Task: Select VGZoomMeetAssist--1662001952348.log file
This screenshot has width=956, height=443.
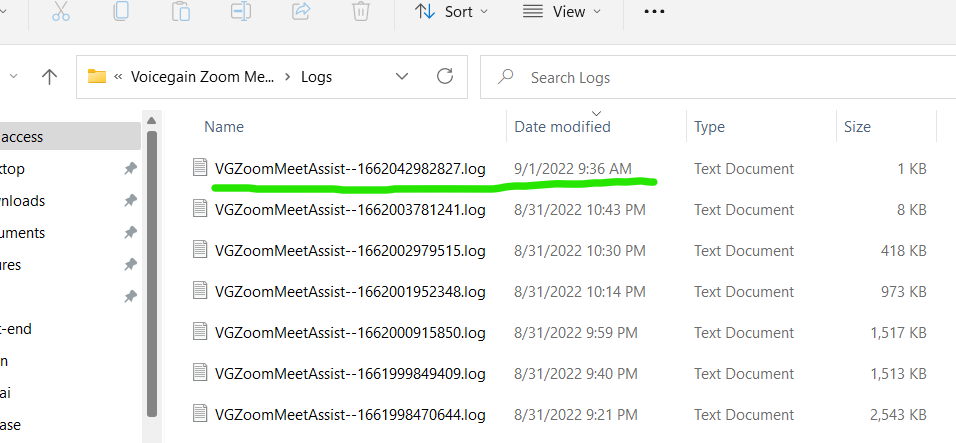Action: 350,292
